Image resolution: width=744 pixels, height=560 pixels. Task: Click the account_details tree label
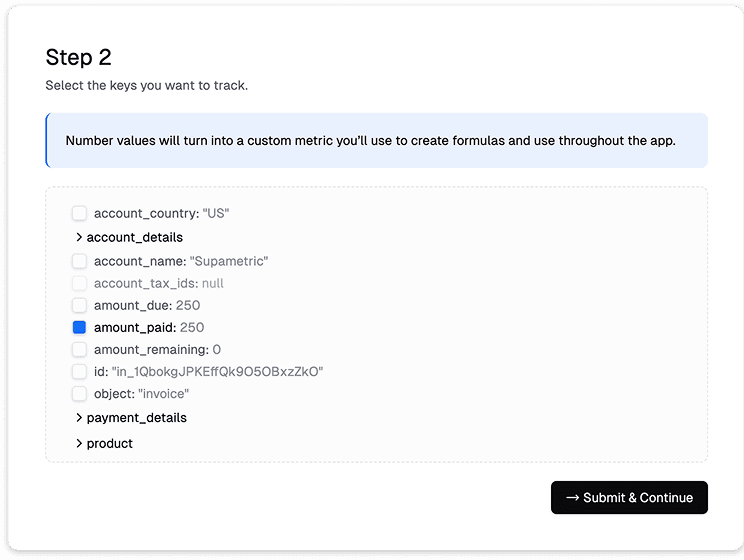pyautogui.click(x=135, y=238)
